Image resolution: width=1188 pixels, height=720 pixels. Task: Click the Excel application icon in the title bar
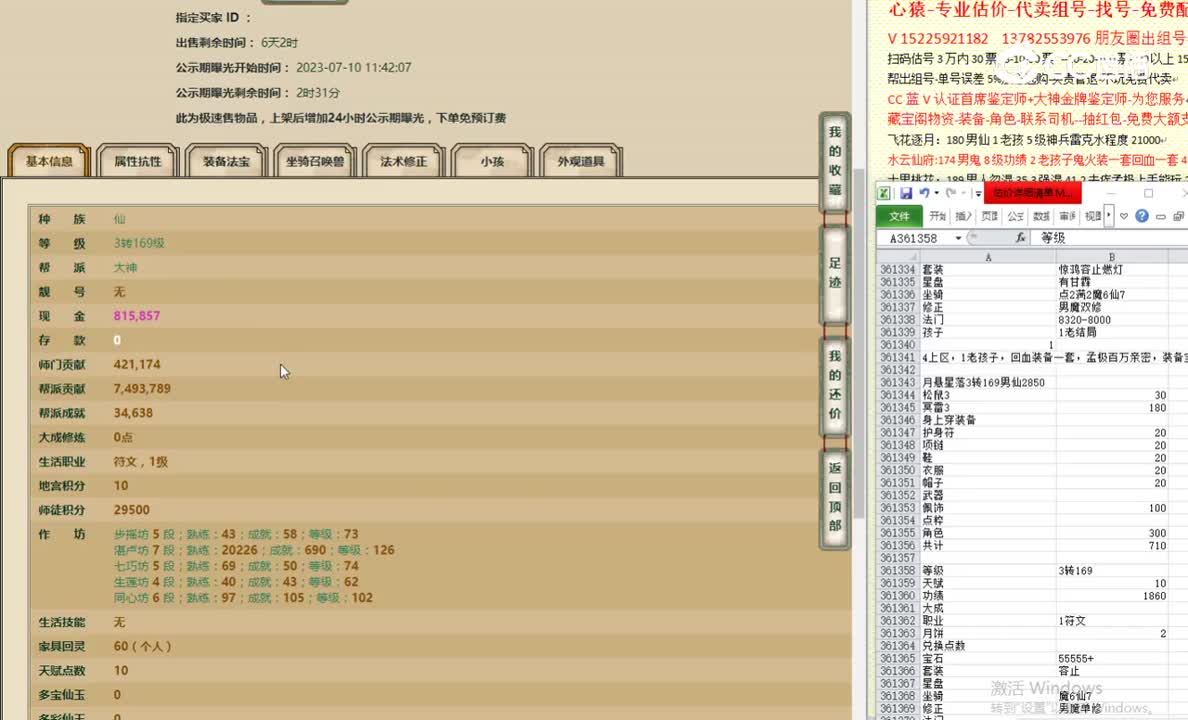pyautogui.click(x=884, y=193)
